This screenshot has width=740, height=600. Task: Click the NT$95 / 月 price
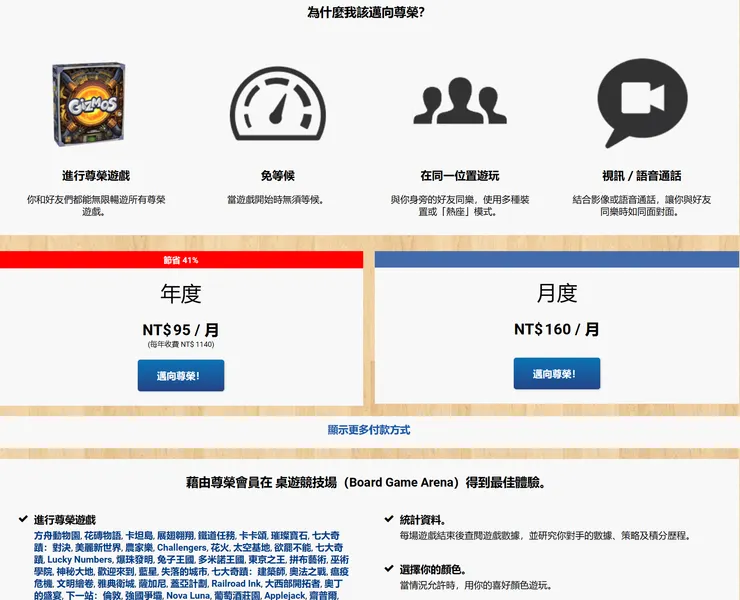tap(181, 330)
